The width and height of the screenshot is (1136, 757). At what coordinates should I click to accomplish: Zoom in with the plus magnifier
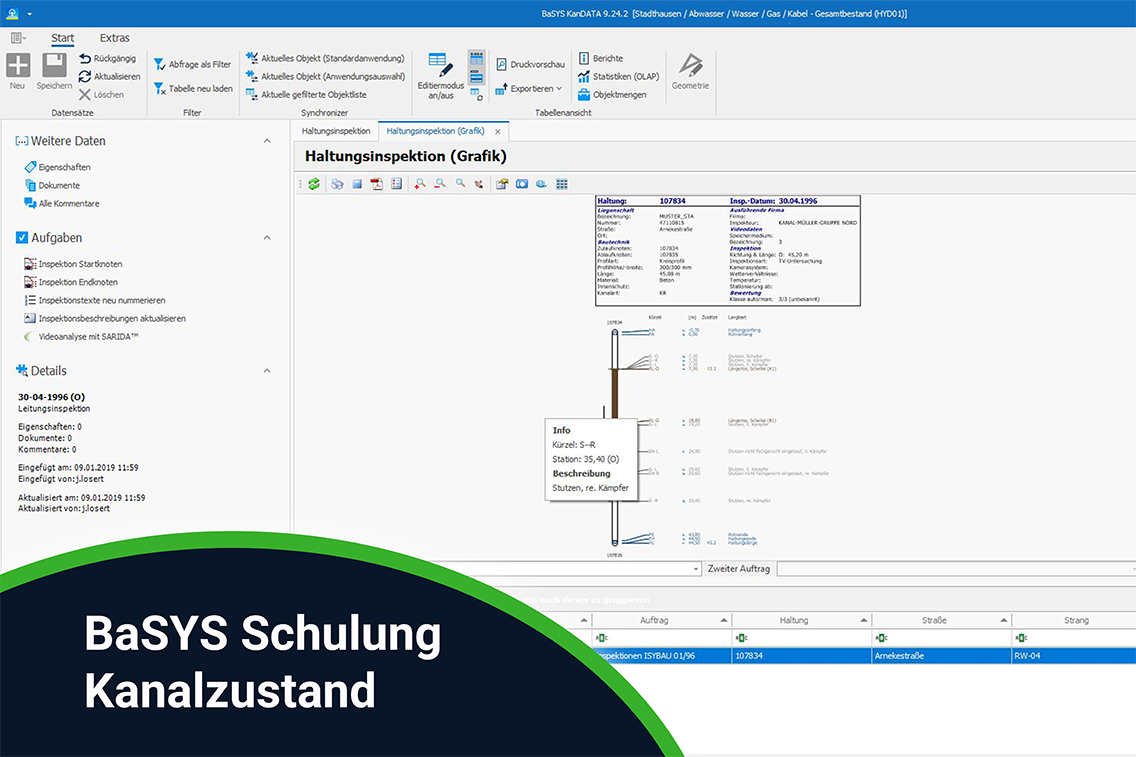(420, 184)
